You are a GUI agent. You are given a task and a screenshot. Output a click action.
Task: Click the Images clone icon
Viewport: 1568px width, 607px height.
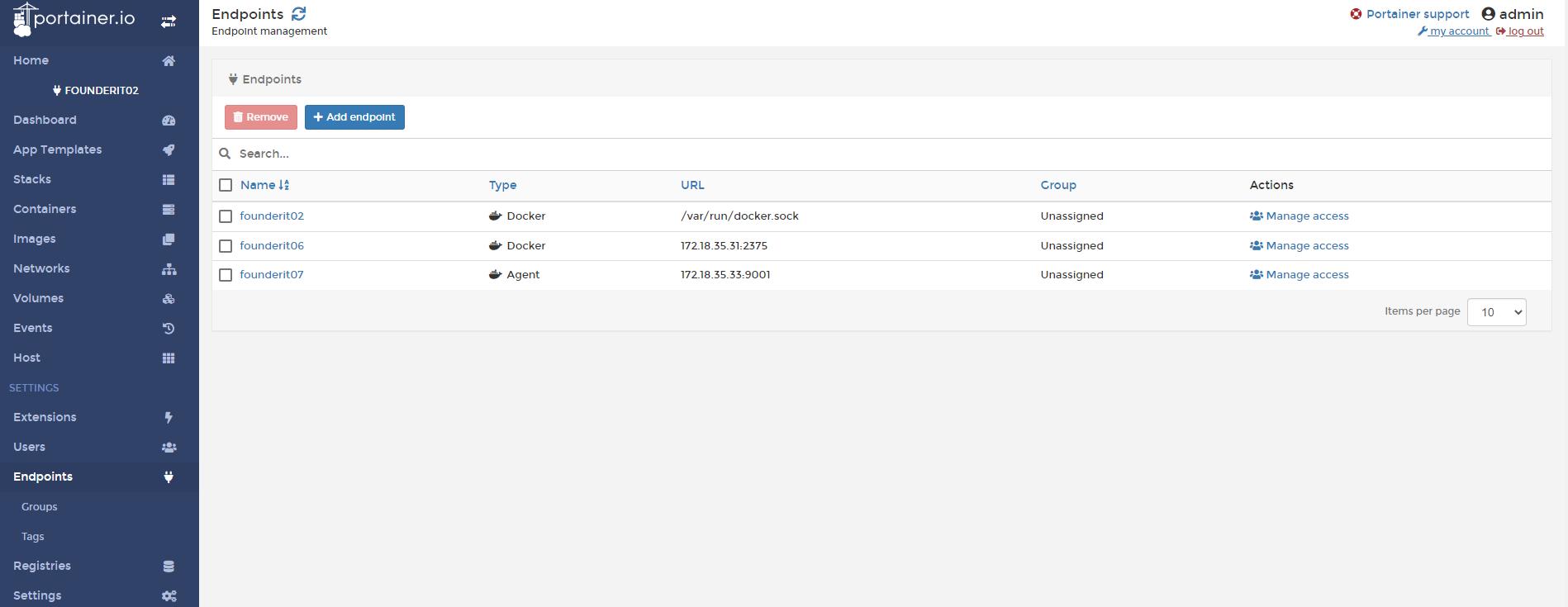point(169,239)
